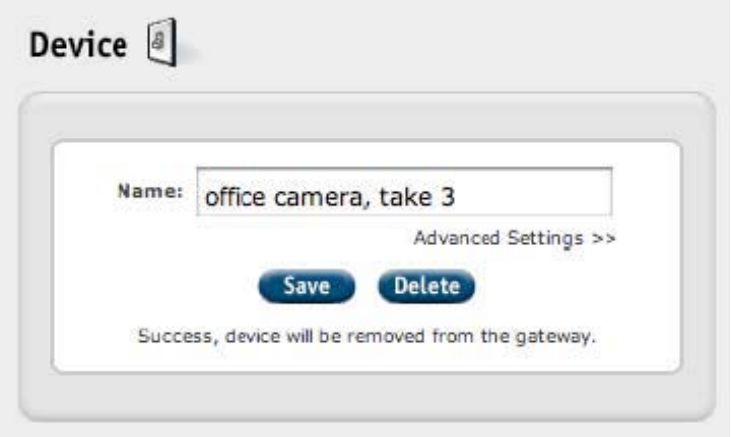Click the word "Success" in the status message

pyautogui.click(x=175, y=336)
